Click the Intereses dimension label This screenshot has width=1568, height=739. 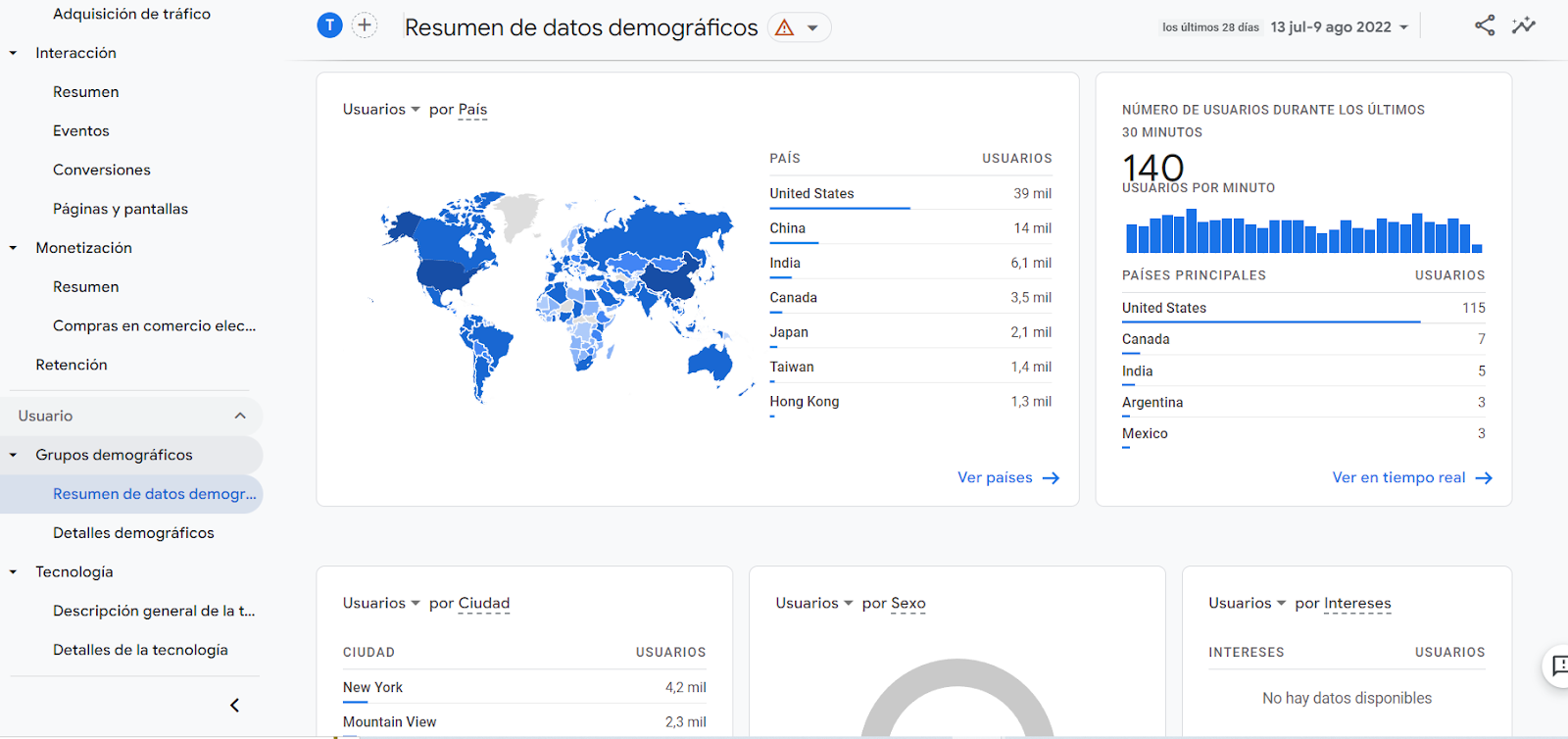(1357, 604)
